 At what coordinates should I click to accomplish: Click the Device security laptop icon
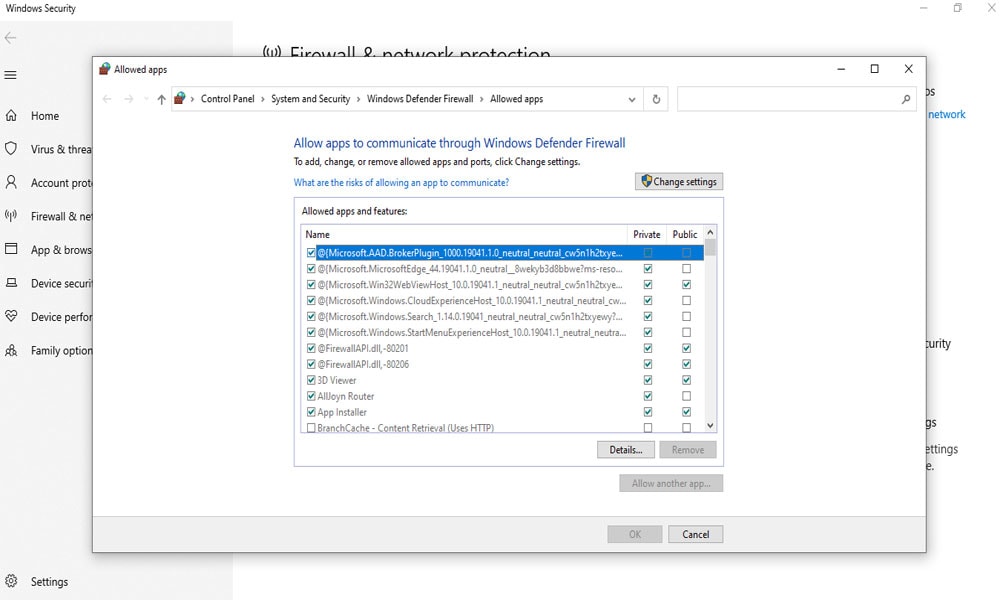click(x=11, y=282)
